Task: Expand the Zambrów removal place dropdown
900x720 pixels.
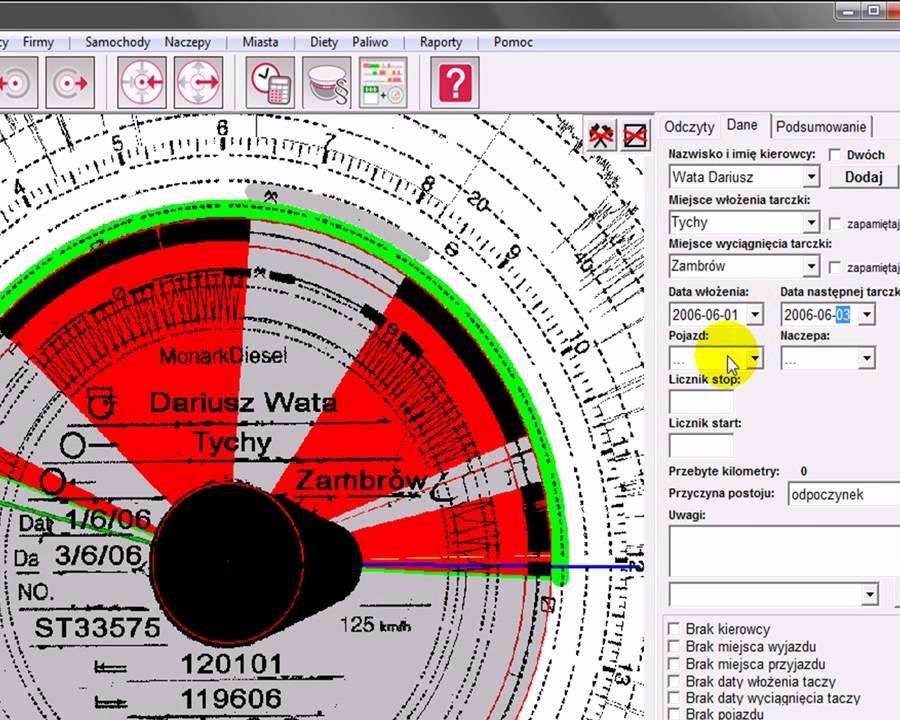Action: tap(811, 266)
